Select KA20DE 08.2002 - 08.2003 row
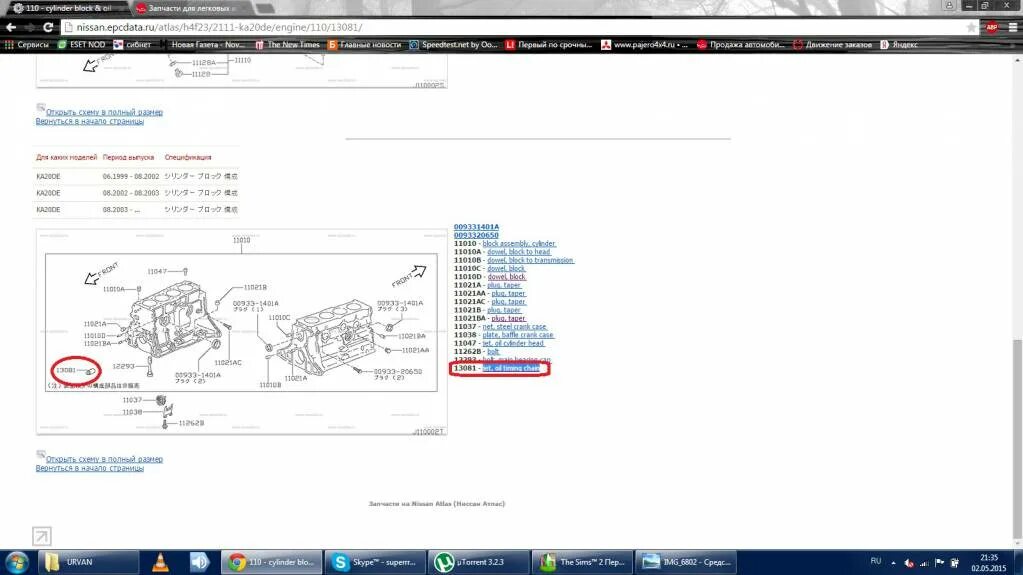The width and height of the screenshot is (1023, 575). coord(137,193)
